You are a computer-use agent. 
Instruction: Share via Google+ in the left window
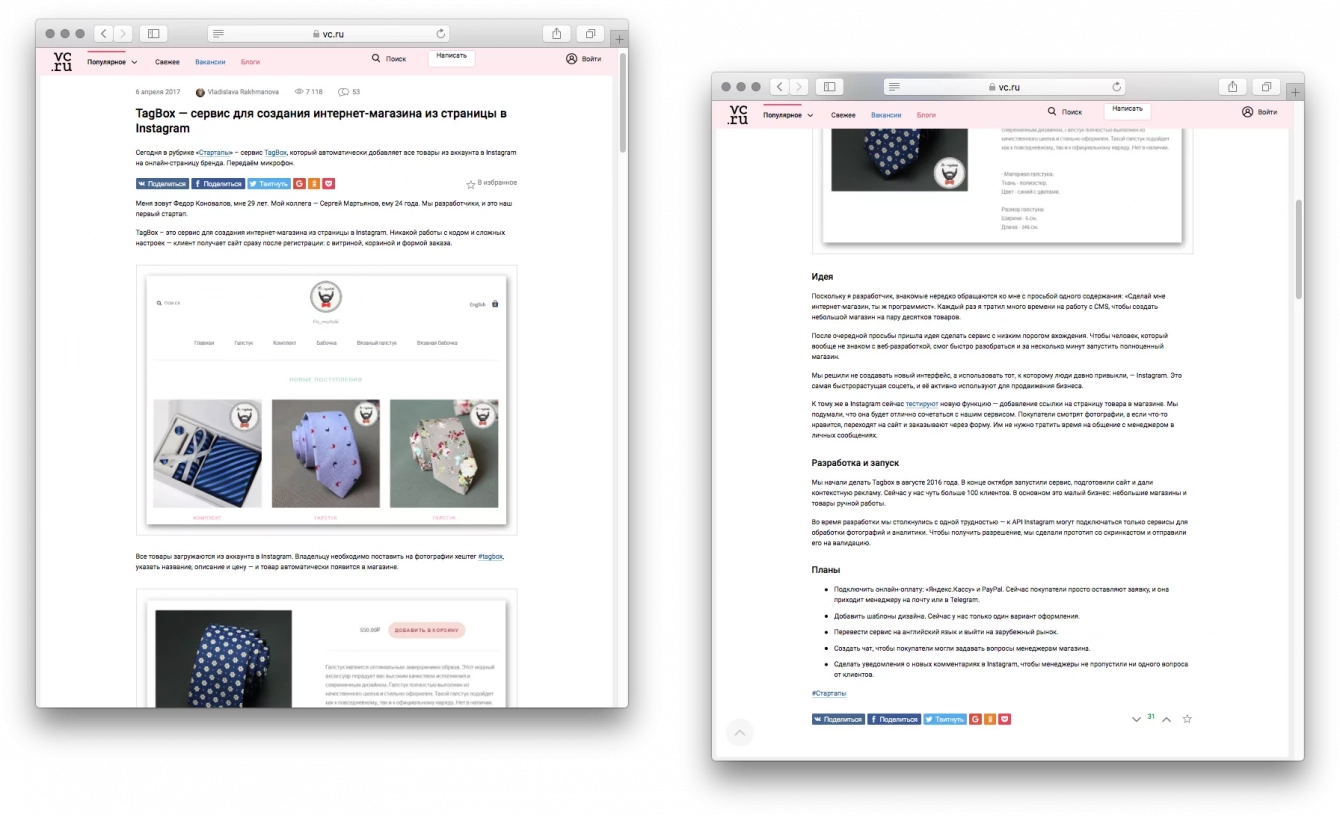301,184
